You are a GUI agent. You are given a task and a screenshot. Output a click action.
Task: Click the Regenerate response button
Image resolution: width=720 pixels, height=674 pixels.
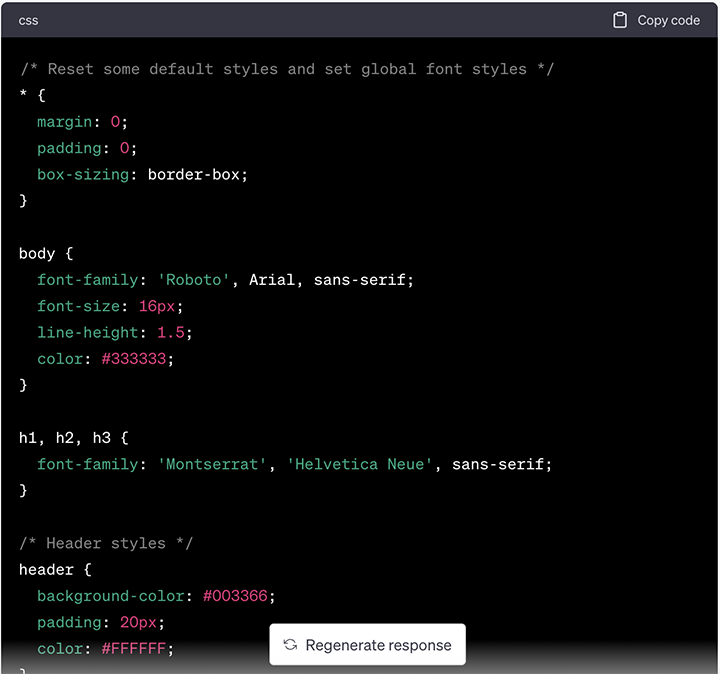(367, 644)
